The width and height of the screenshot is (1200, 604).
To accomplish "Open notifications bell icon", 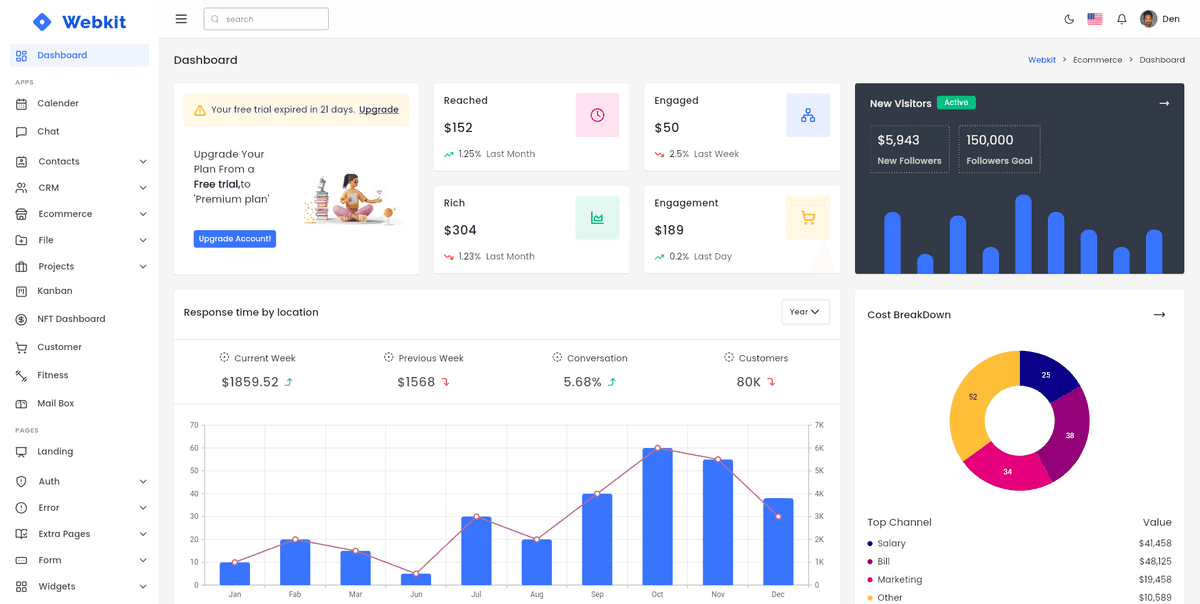I will [x=1122, y=19].
